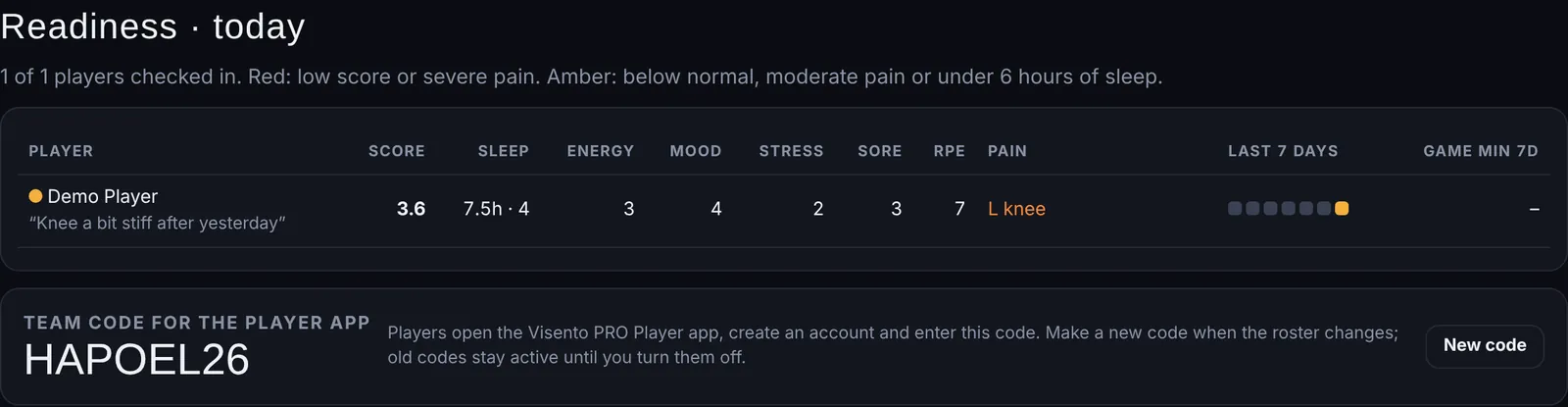The width and height of the screenshot is (1568, 407).
Task: Click the amber last square in Last 7 Days
Action: (1342, 208)
